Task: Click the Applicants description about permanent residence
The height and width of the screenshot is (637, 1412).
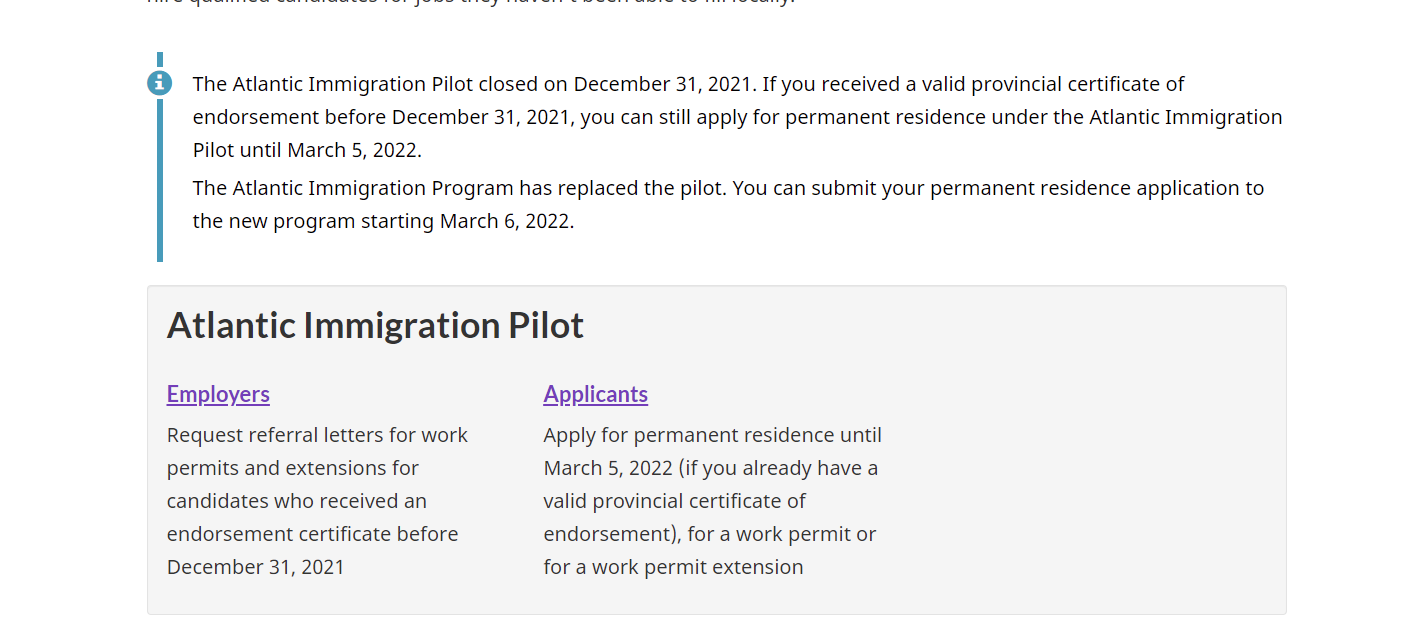Action: tap(713, 501)
